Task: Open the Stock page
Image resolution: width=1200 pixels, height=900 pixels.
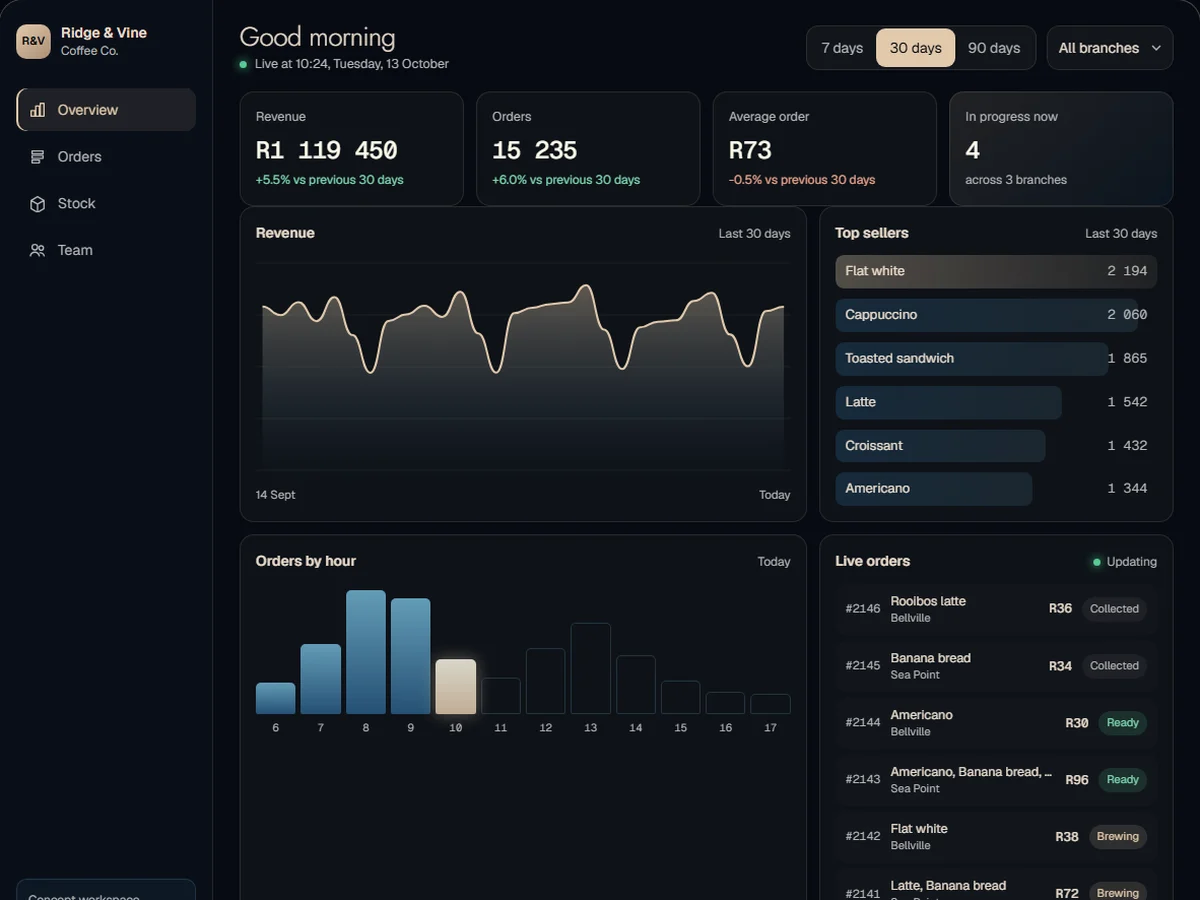Action: [106, 204]
